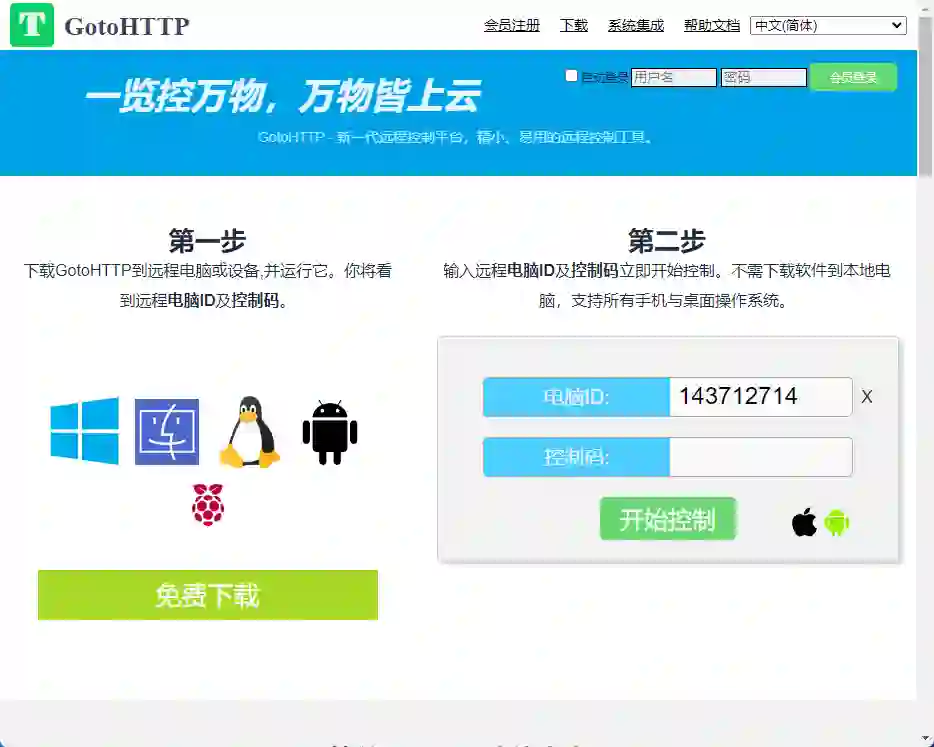Click the 会员登录 button
The image size is (934, 747).
tap(853, 77)
